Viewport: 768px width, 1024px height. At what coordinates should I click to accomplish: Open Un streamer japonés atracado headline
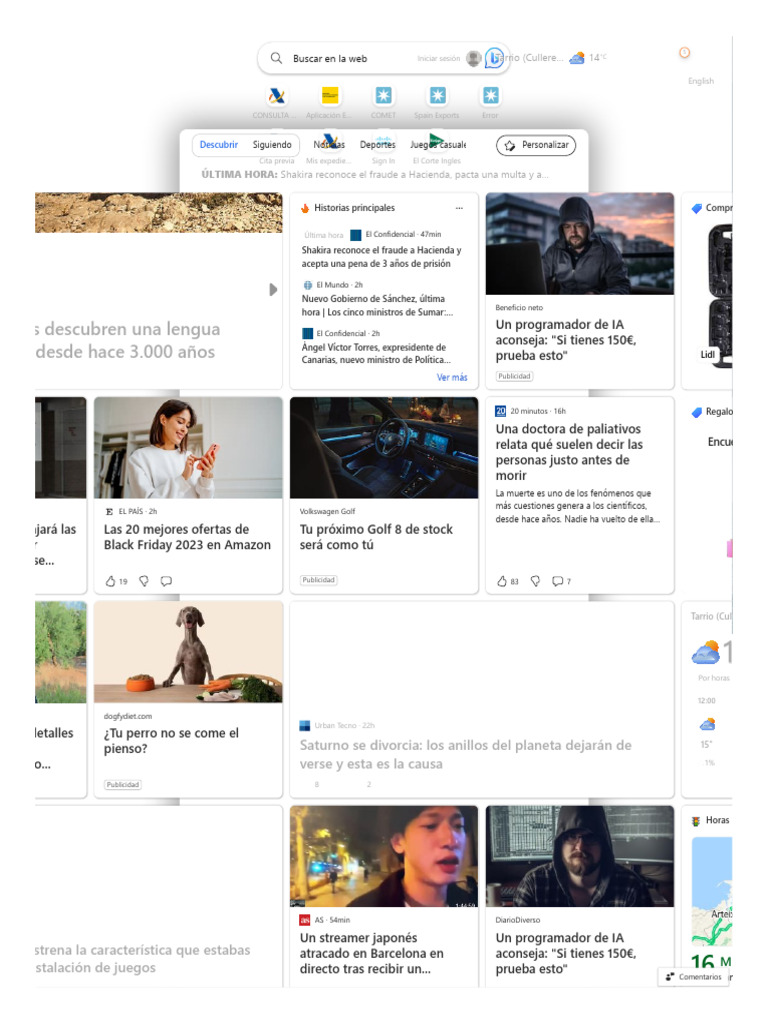[x=372, y=954]
